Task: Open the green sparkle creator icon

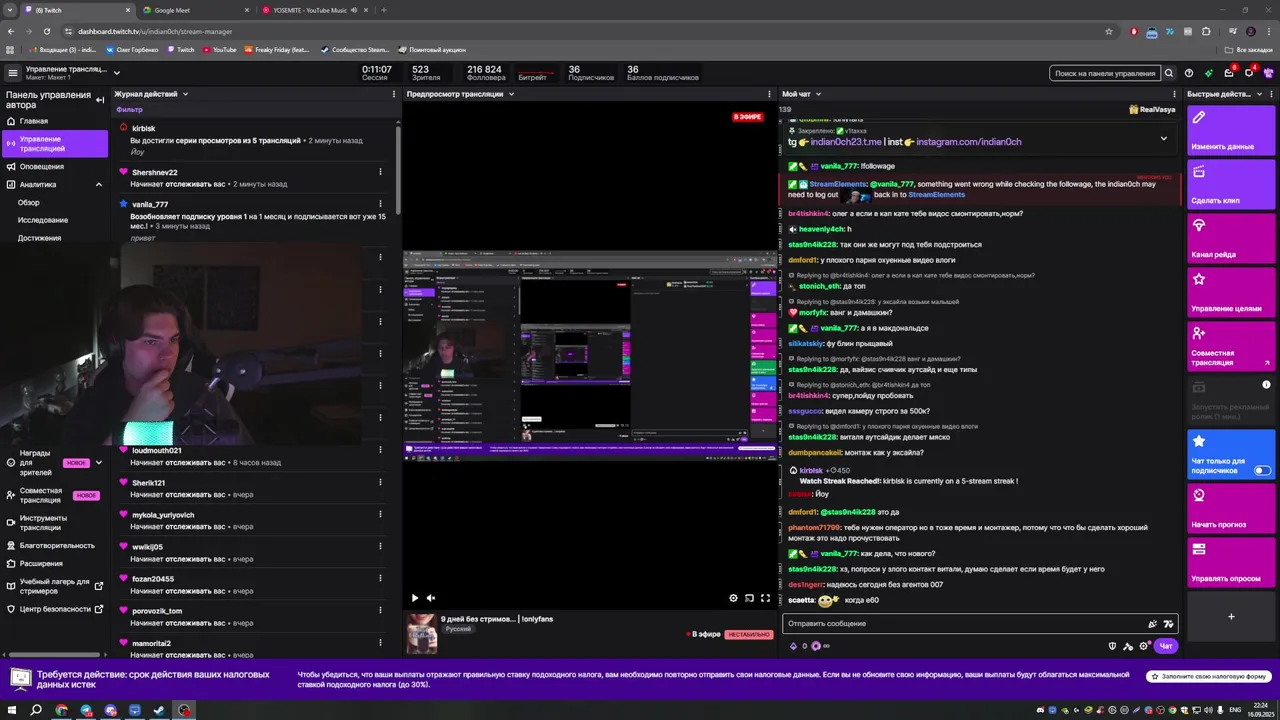Action: (x=1208, y=73)
